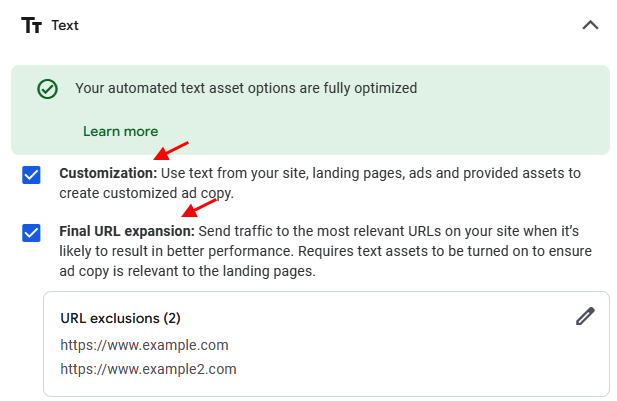Uncheck the Customization checkbox
Image resolution: width=617 pixels, height=401 pixels.
[x=31, y=176]
